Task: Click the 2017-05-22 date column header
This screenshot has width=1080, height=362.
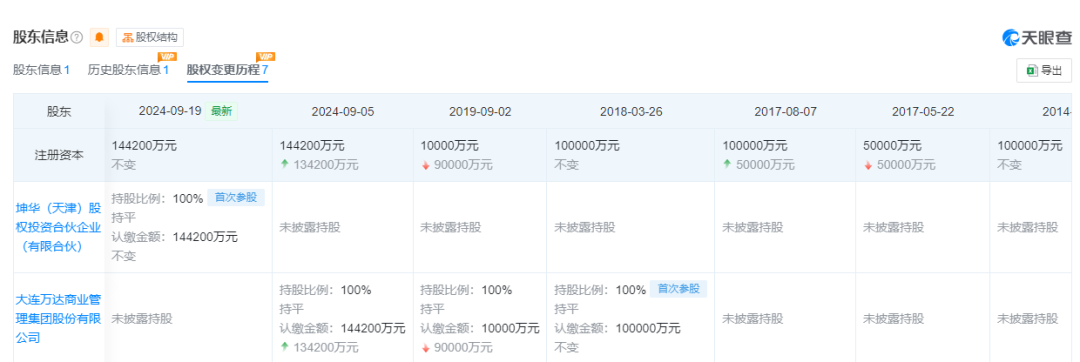Action: pos(923,111)
